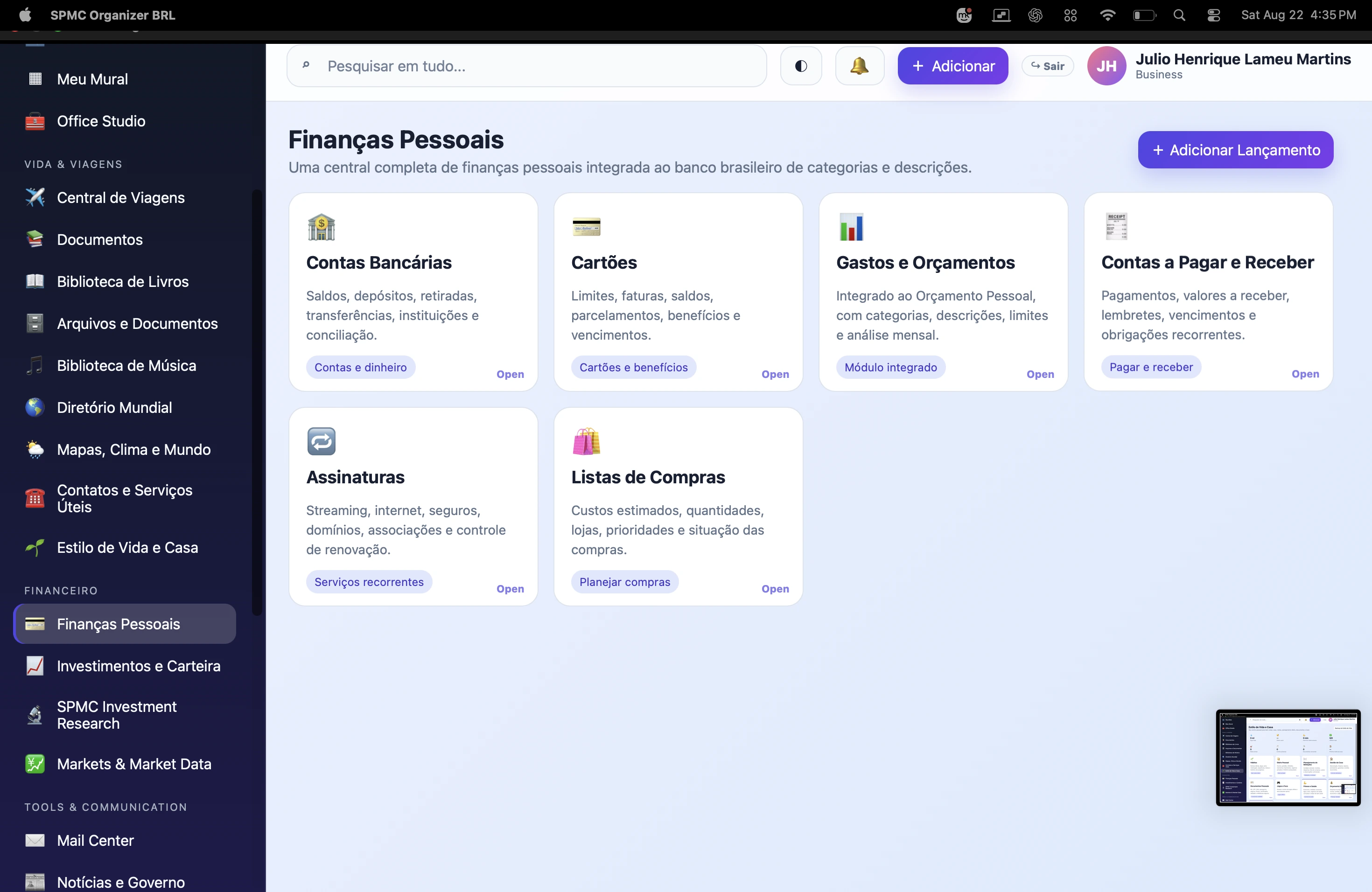Focus the Pesquisar em tudo search field

click(527, 66)
